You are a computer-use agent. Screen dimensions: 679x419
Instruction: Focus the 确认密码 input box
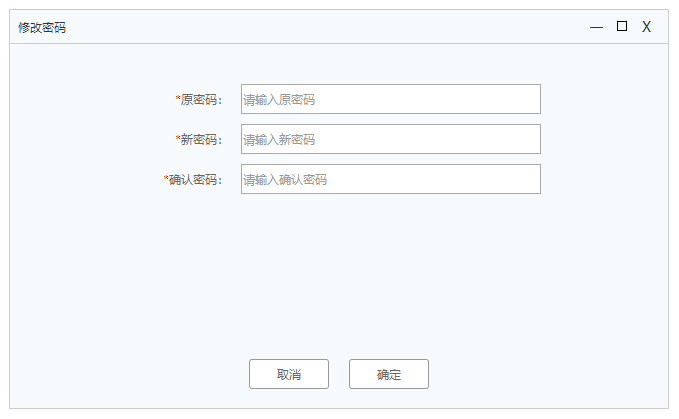pyautogui.click(x=391, y=179)
